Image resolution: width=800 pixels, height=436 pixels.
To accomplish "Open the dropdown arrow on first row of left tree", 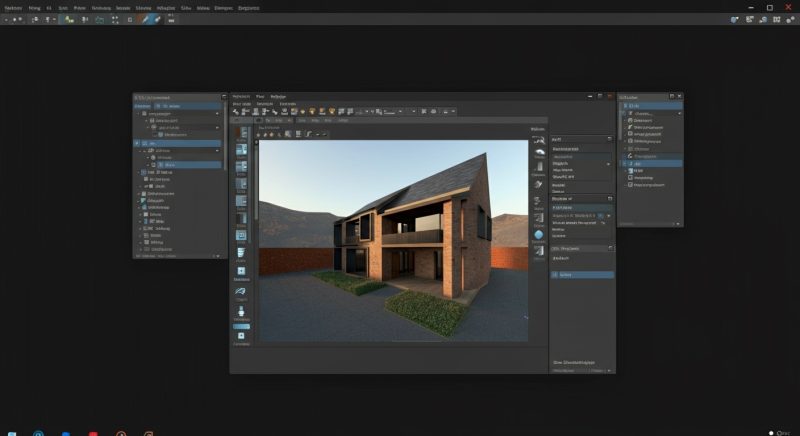I will (x=217, y=113).
